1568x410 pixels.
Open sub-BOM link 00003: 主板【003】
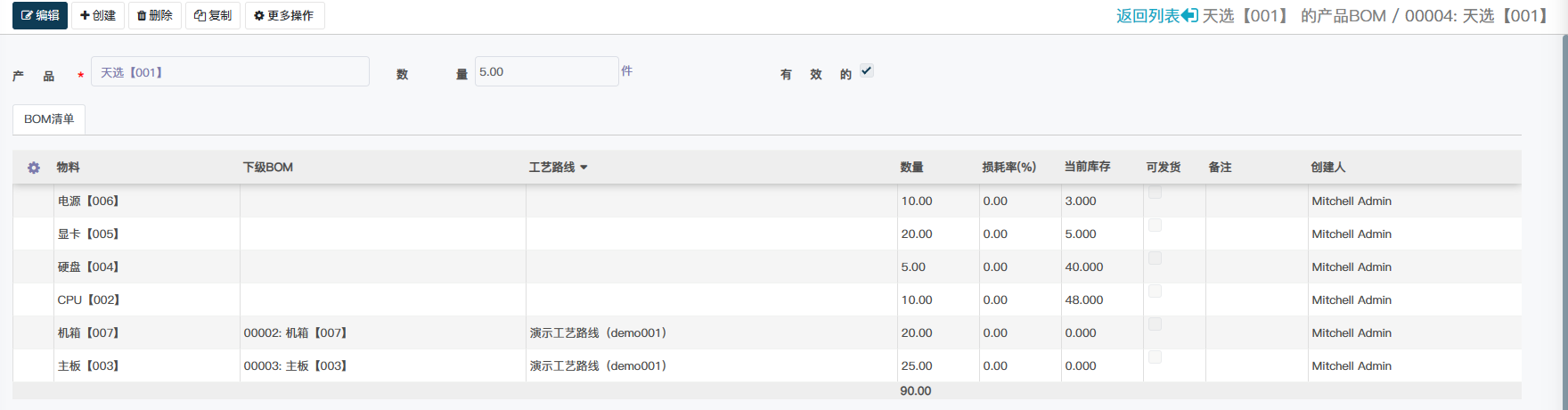point(295,366)
